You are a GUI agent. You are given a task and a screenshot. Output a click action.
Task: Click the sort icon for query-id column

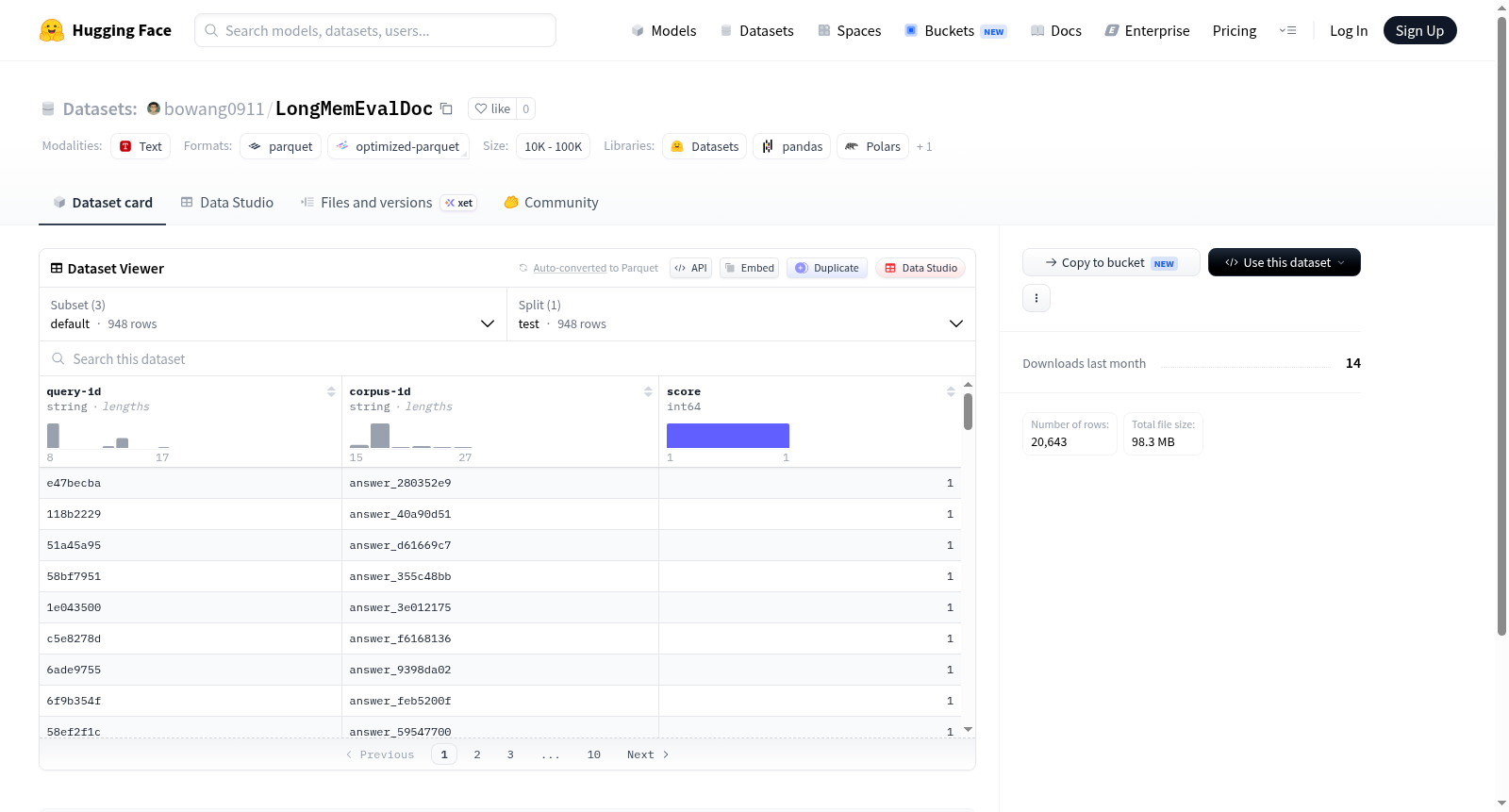click(331, 391)
